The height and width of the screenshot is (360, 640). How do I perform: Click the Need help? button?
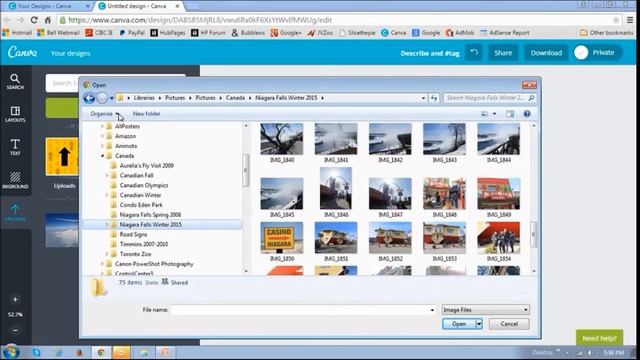click(x=599, y=338)
